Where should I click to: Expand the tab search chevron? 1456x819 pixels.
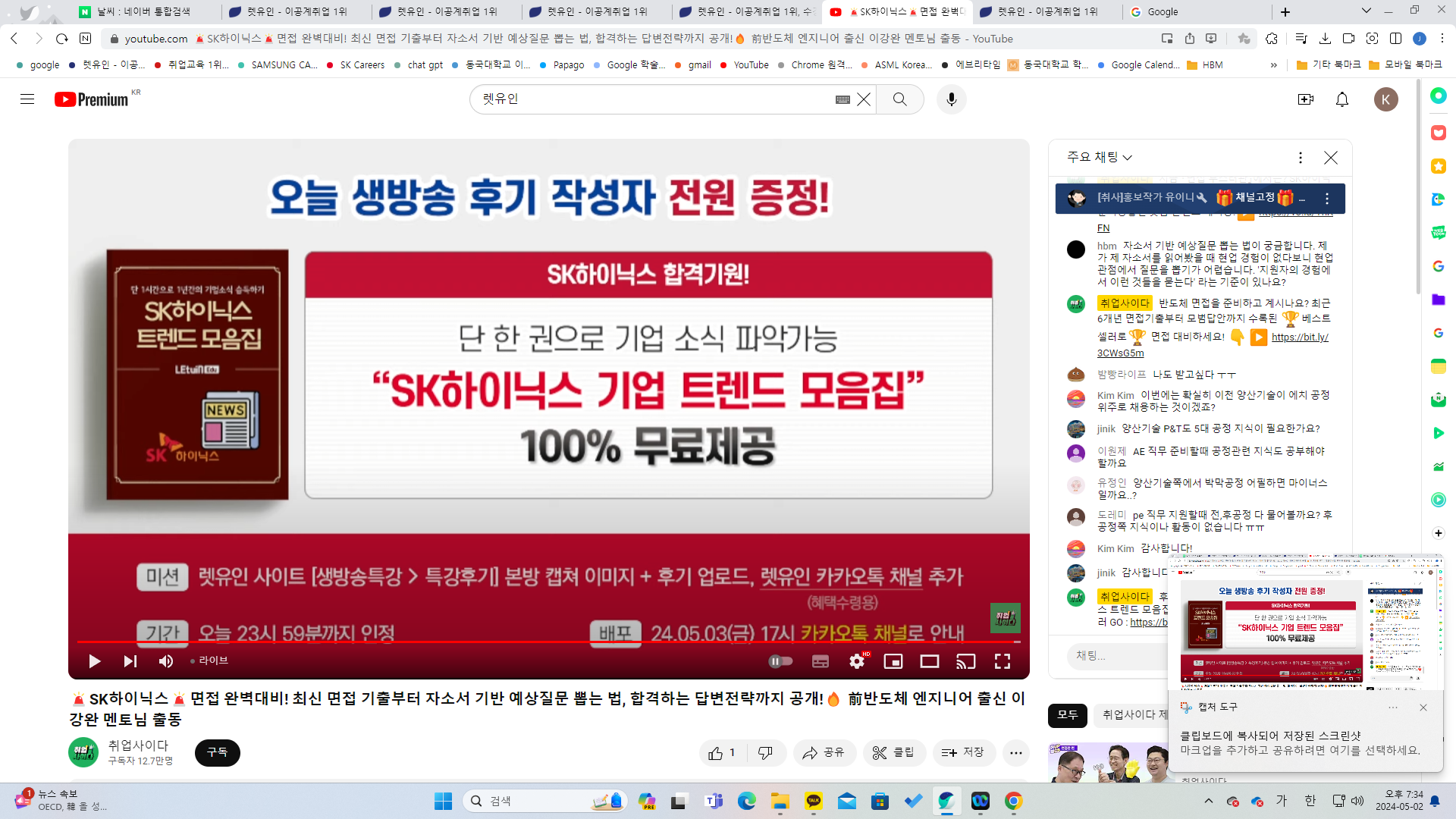pos(1367,11)
